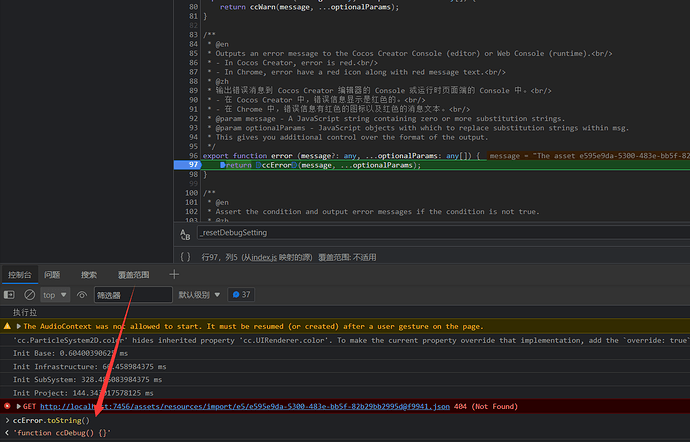690x442 pixels.
Task: Click line number 96 in the gutter
Action: click(194, 155)
